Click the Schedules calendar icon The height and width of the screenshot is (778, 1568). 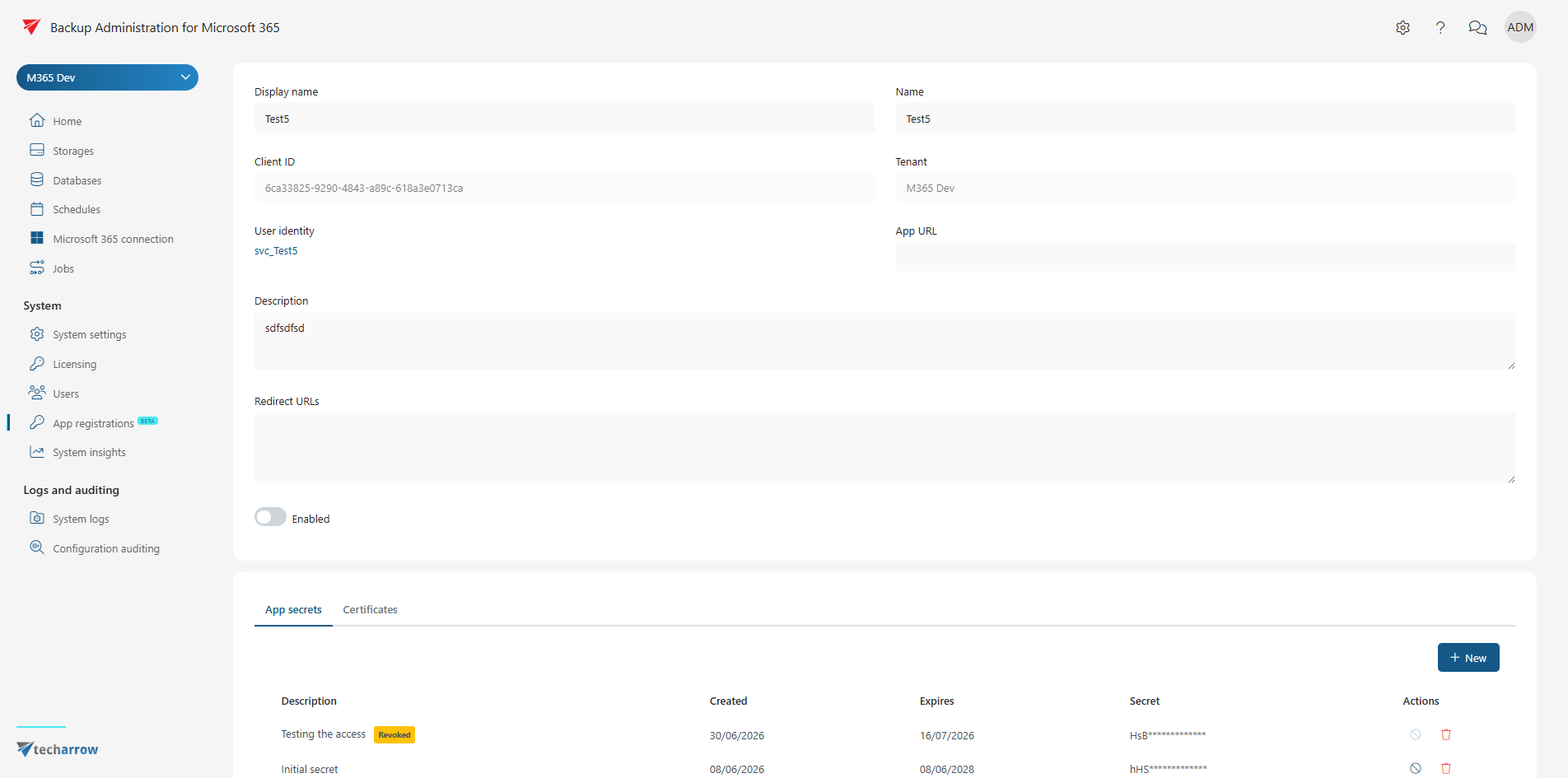(37, 208)
